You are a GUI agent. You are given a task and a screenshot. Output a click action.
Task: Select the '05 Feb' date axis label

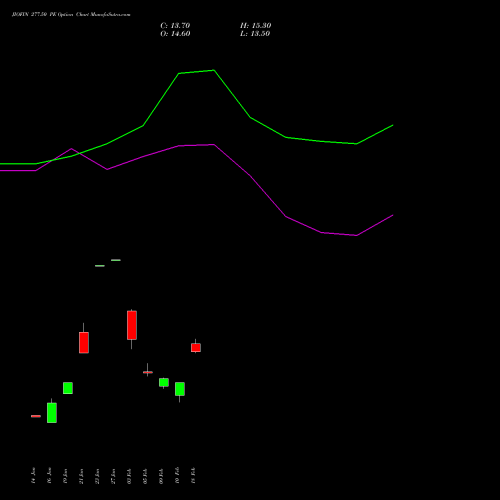click(145, 475)
